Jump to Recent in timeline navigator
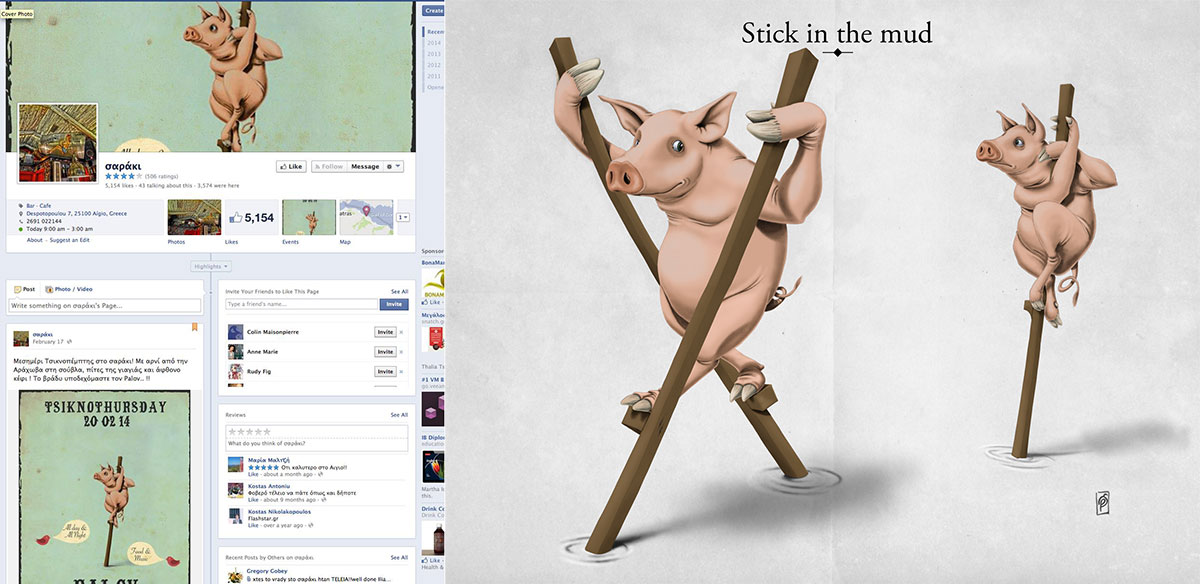Viewport: 1200px width, 584px height. coord(436,31)
